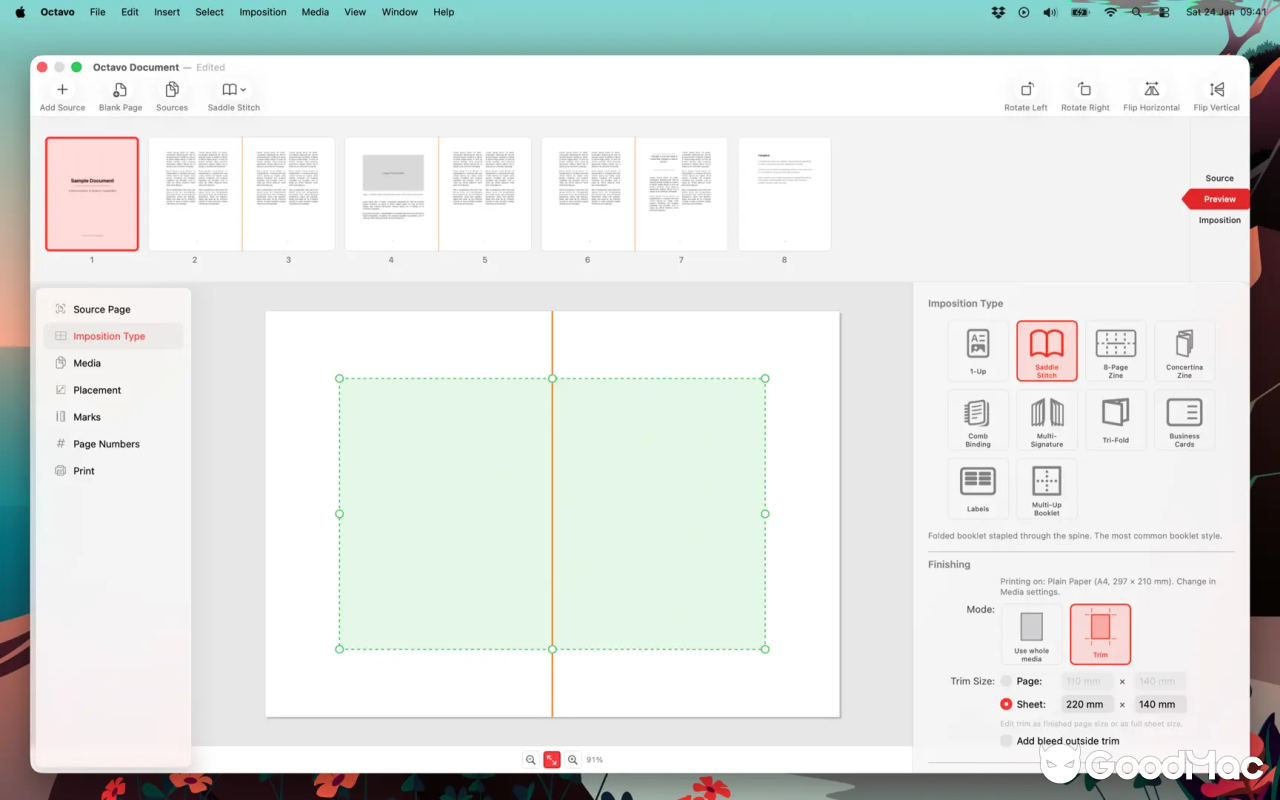Image resolution: width=1280 pixels, height=800 pixels.
Task: Click the Flip Horizontal toolbar icon
Action: pos(1150,94)
